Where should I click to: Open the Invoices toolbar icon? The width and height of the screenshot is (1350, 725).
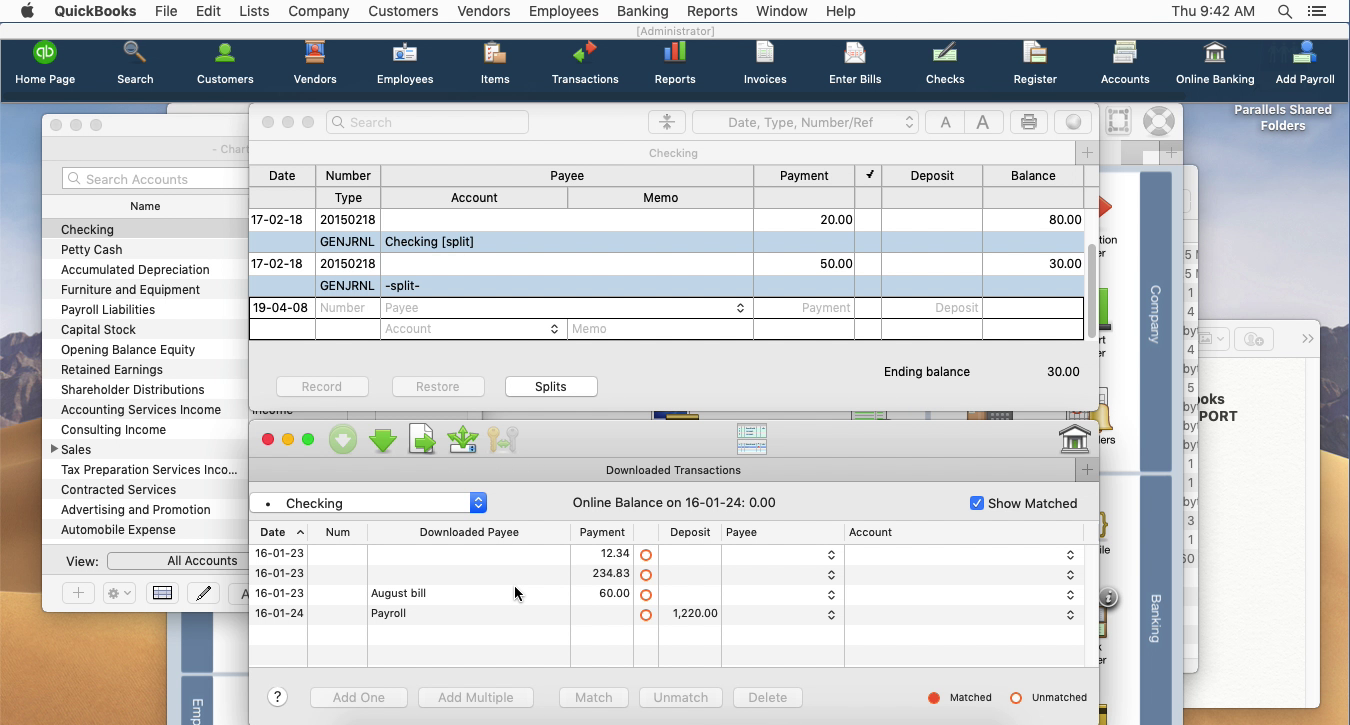click(765, 63)
